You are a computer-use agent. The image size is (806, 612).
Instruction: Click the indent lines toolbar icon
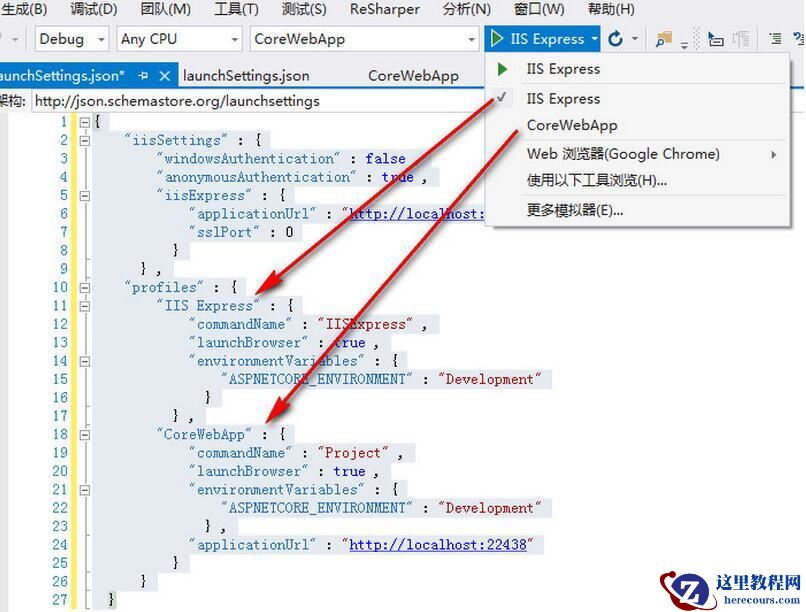[775, 39]
